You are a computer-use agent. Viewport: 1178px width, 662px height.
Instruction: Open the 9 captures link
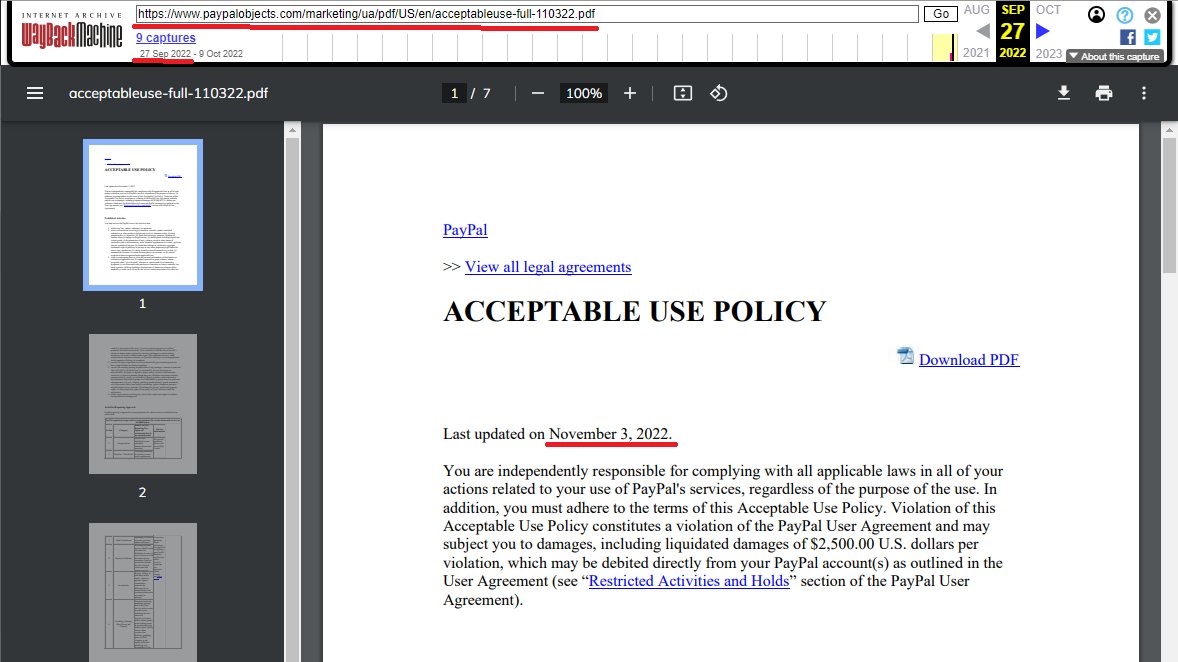tap(165, 38)
